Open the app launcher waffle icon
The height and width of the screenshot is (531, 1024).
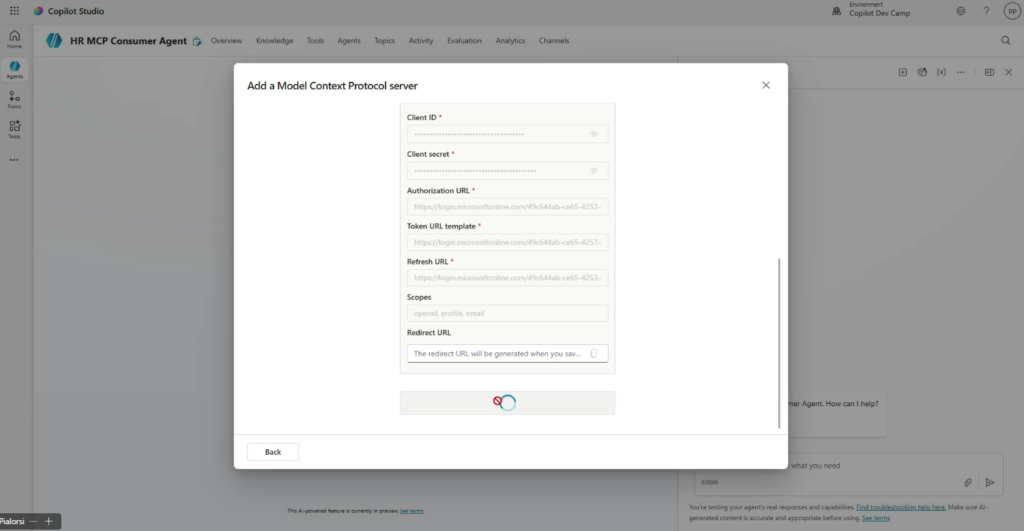coord(14,11)
